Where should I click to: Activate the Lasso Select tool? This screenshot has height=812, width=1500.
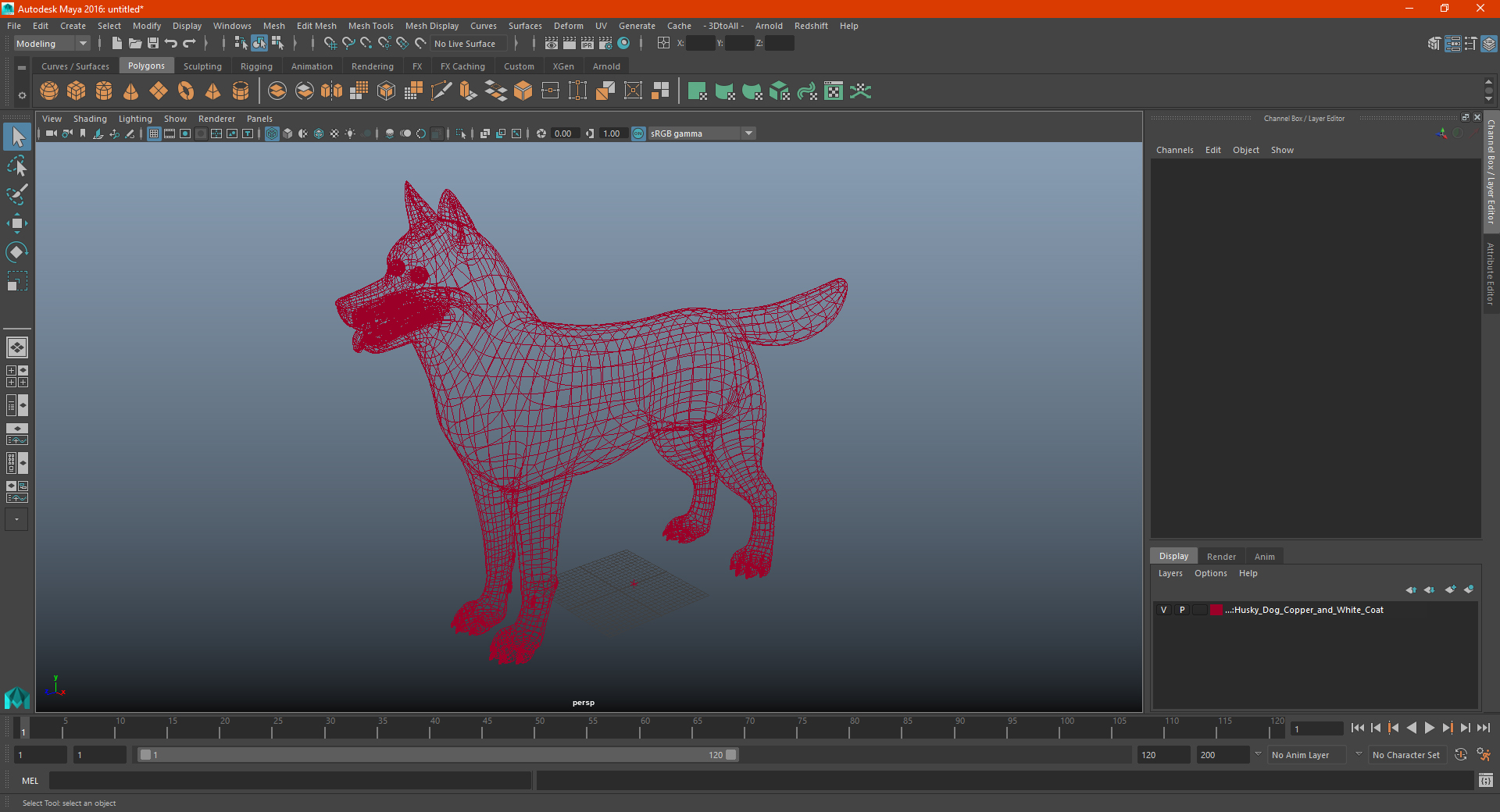17,166
